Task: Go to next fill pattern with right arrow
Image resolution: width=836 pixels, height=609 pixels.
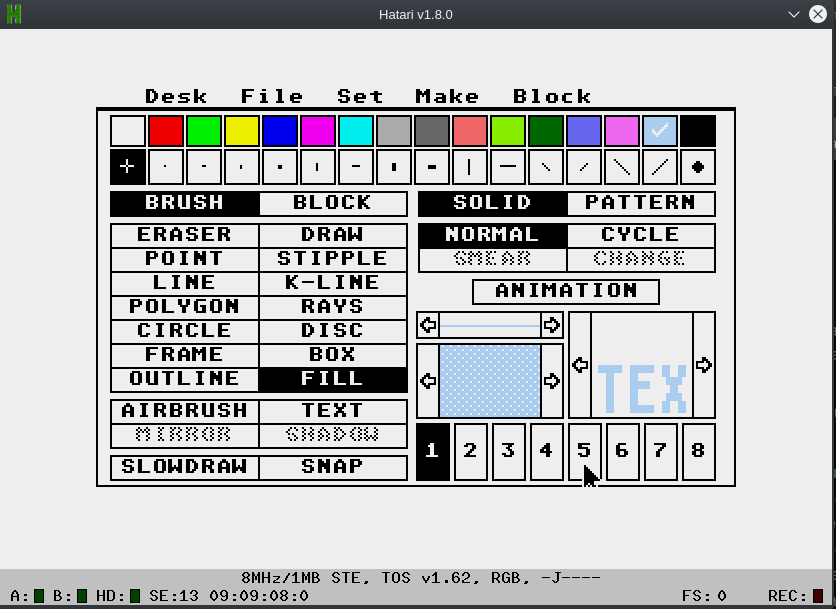Action: coord(552,381)
